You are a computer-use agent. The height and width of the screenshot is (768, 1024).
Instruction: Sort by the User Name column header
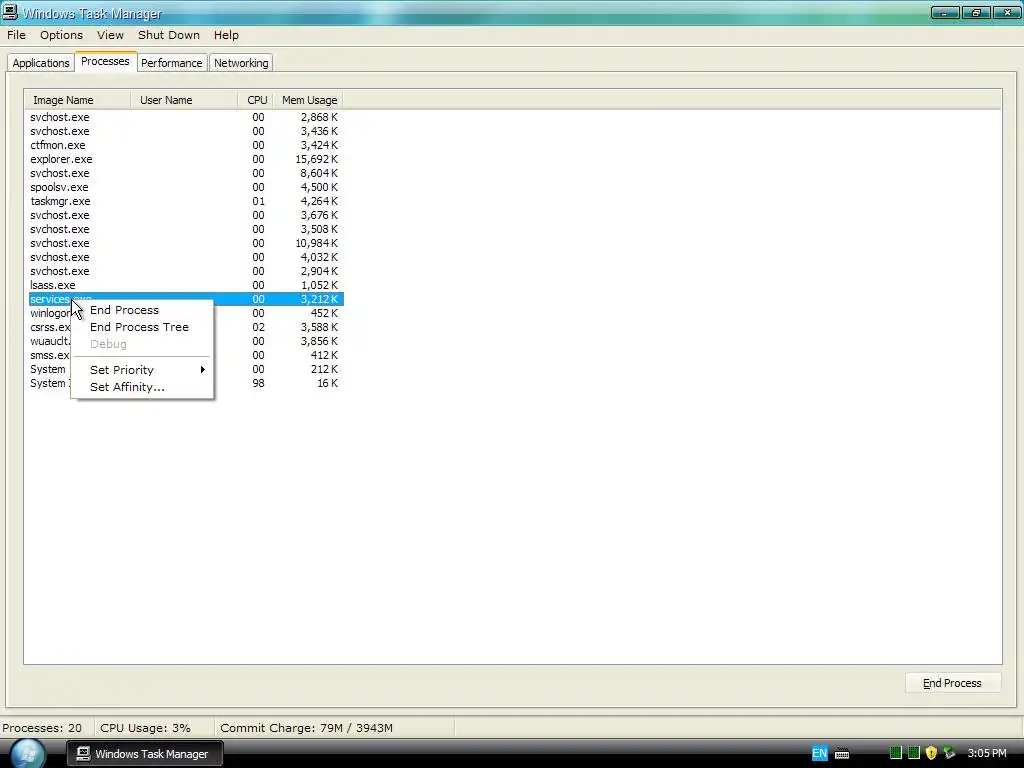tap(184, 100)
